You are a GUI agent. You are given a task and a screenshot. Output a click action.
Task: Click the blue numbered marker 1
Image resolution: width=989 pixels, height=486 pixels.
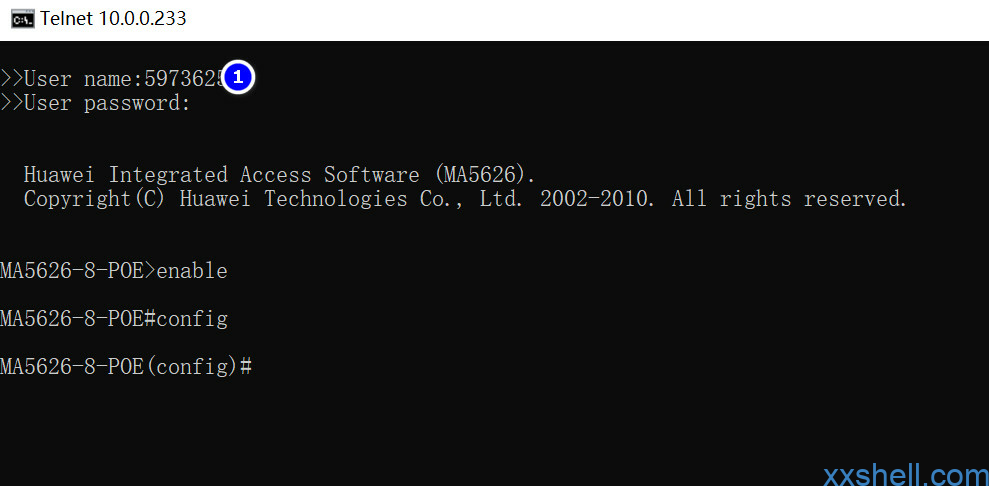tap(238, 78)
